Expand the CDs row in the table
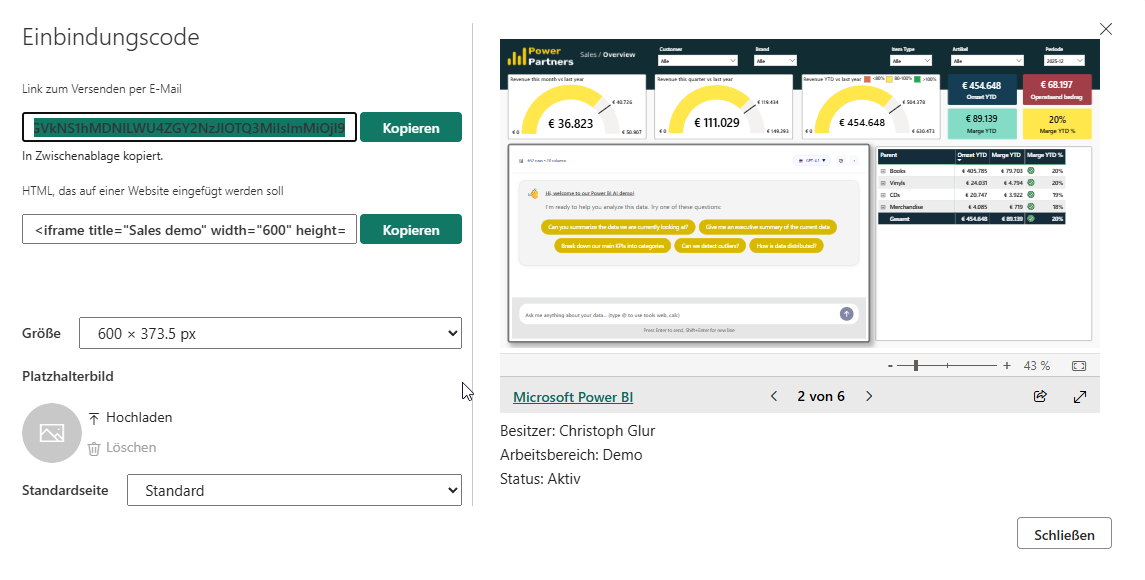Screen dimensions: 1145x580 point(883,195)
